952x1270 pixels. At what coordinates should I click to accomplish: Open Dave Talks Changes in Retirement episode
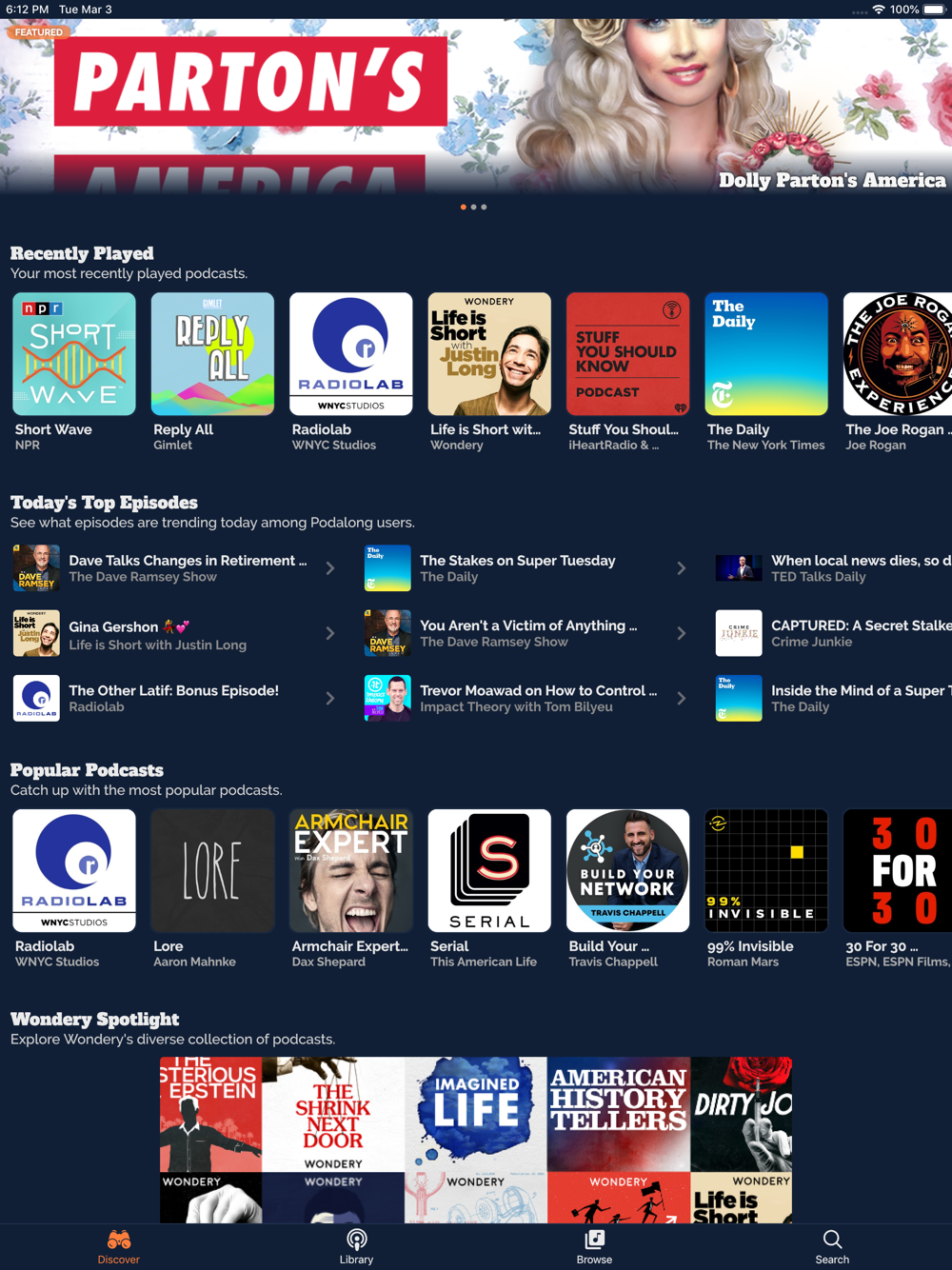(188, 561)
